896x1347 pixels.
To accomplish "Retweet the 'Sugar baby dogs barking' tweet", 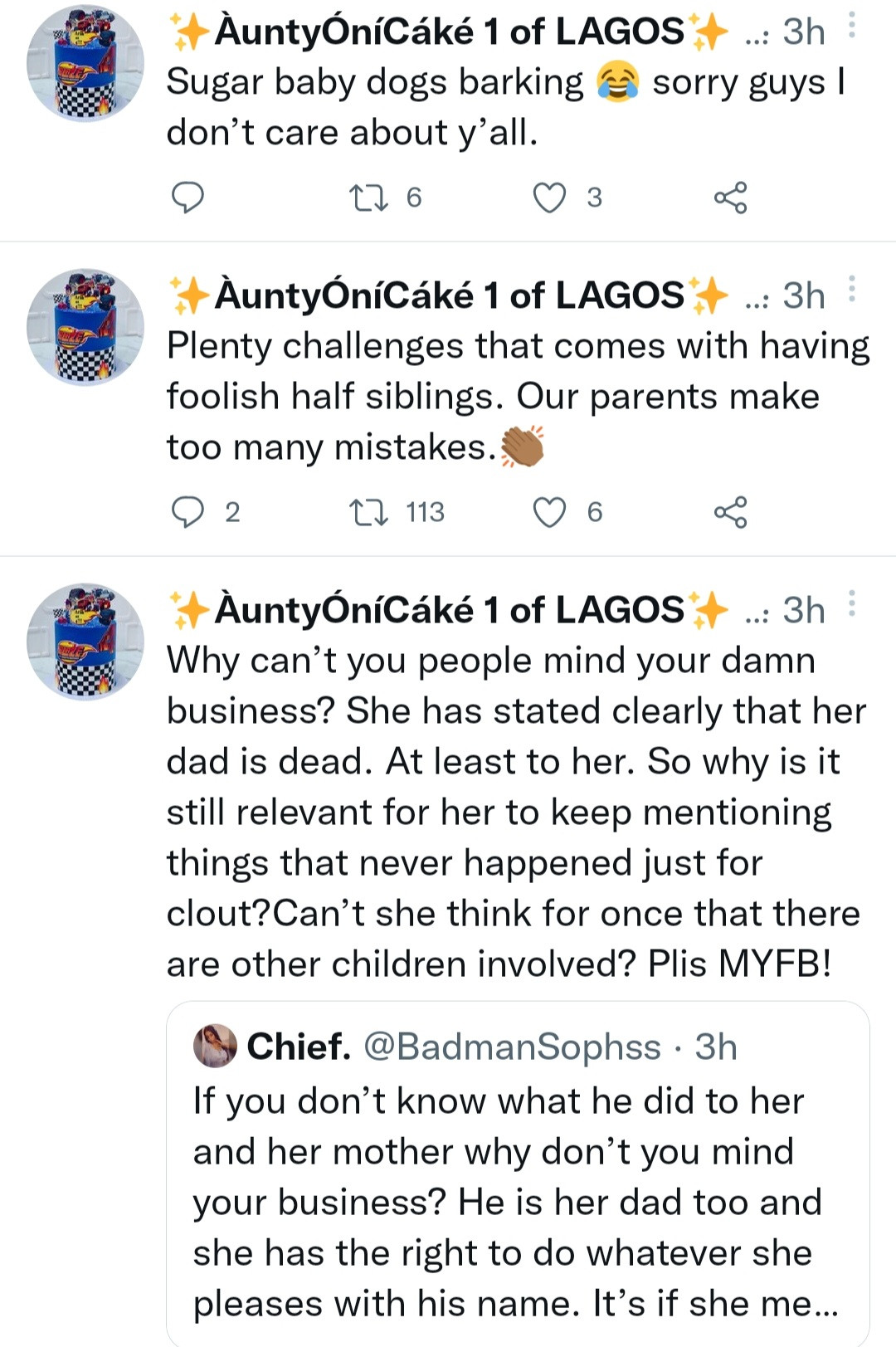I will pos(368,198).
